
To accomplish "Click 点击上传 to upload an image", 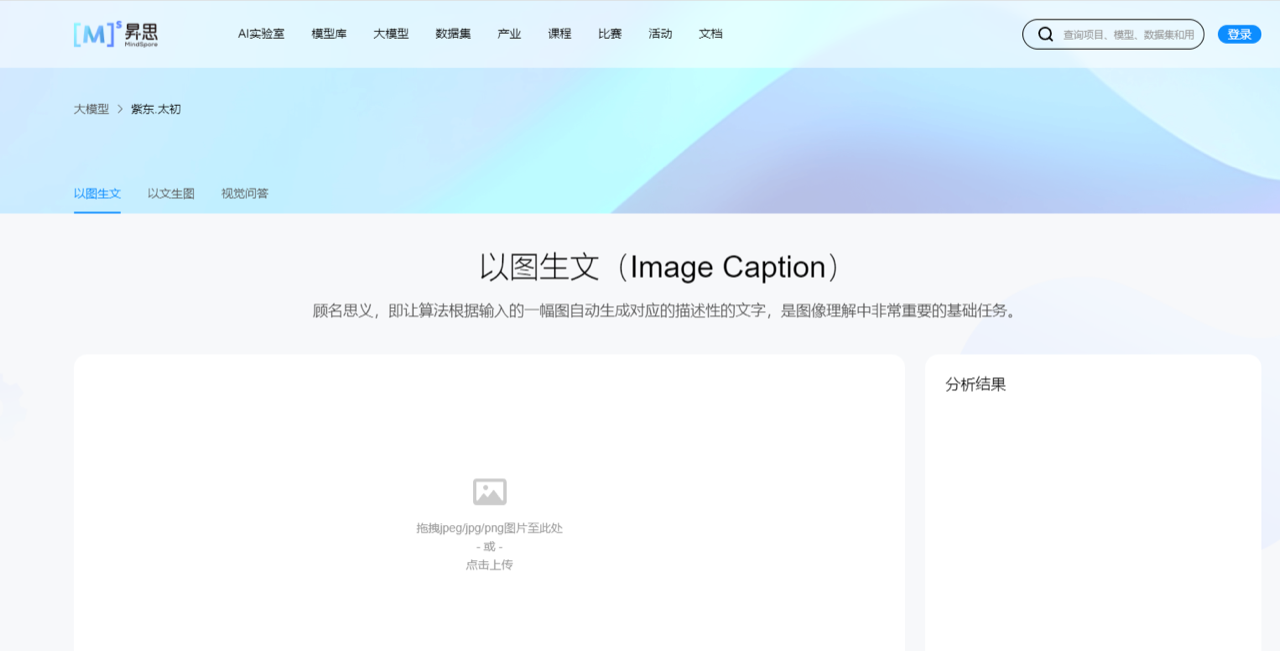I will pyautogui.click(x=489, y=565).
